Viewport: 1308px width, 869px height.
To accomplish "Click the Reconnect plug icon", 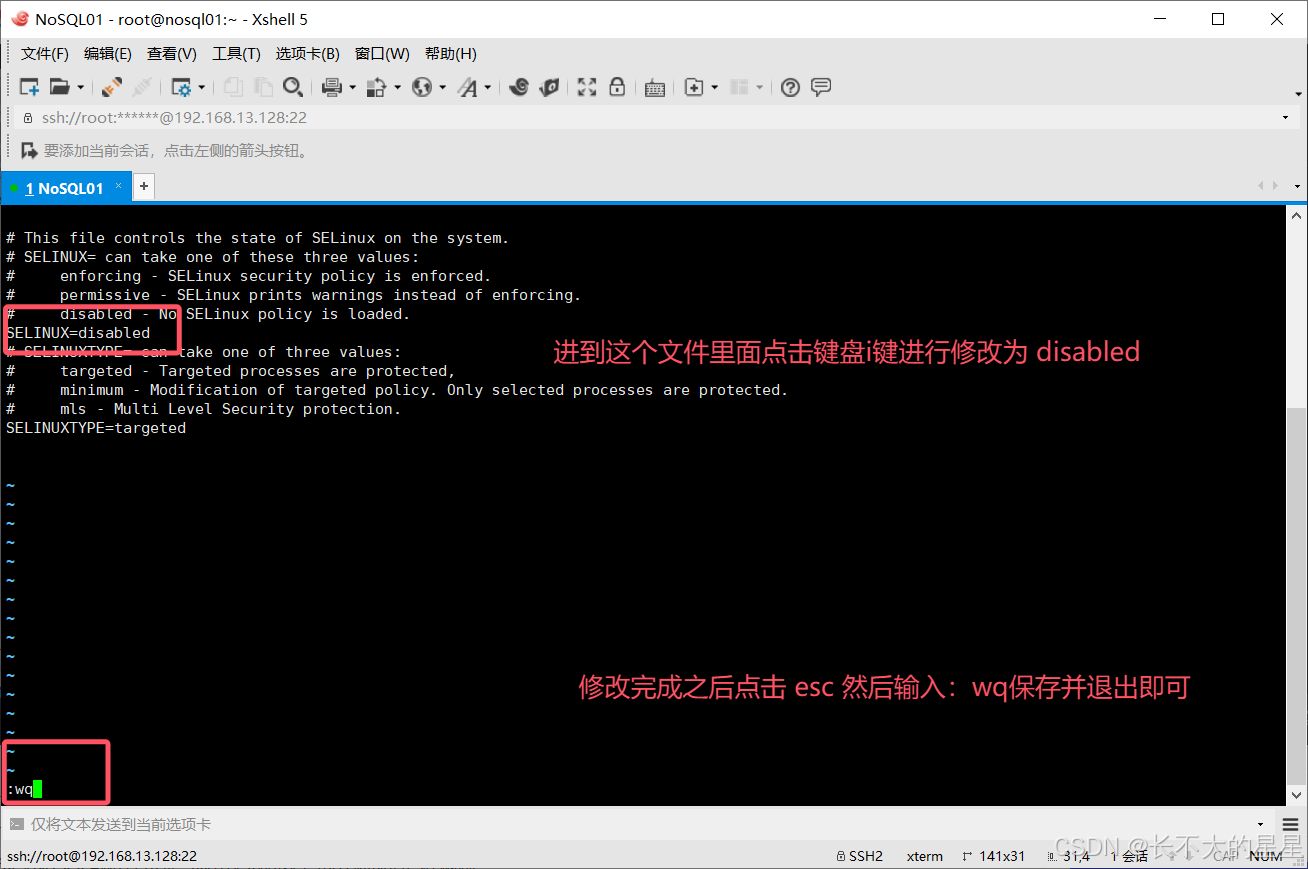I will [x=112, y=87].
